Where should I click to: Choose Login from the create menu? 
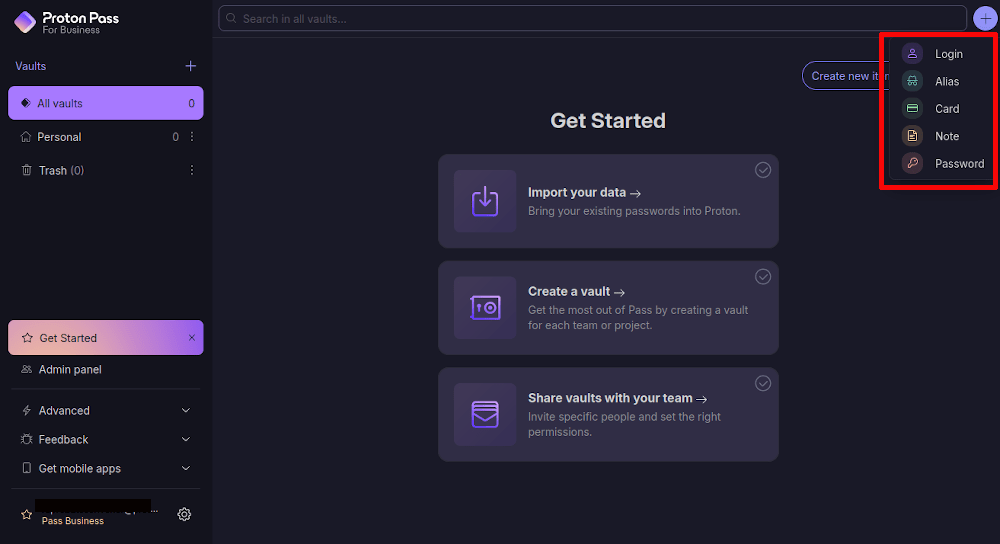pyautogui.click(x=943, y=54)
